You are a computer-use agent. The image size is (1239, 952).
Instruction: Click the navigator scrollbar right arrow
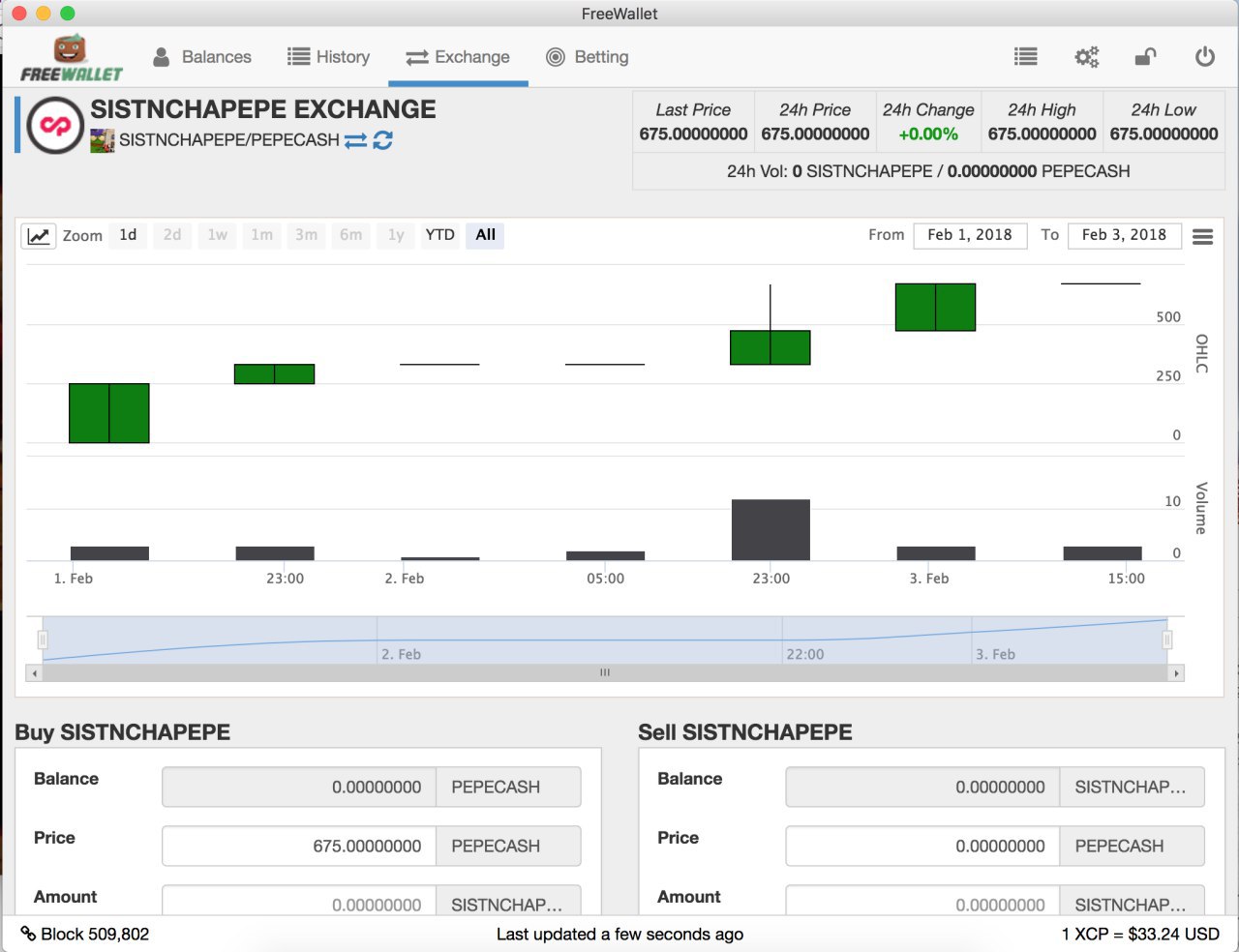click(x=1176, y=672)
